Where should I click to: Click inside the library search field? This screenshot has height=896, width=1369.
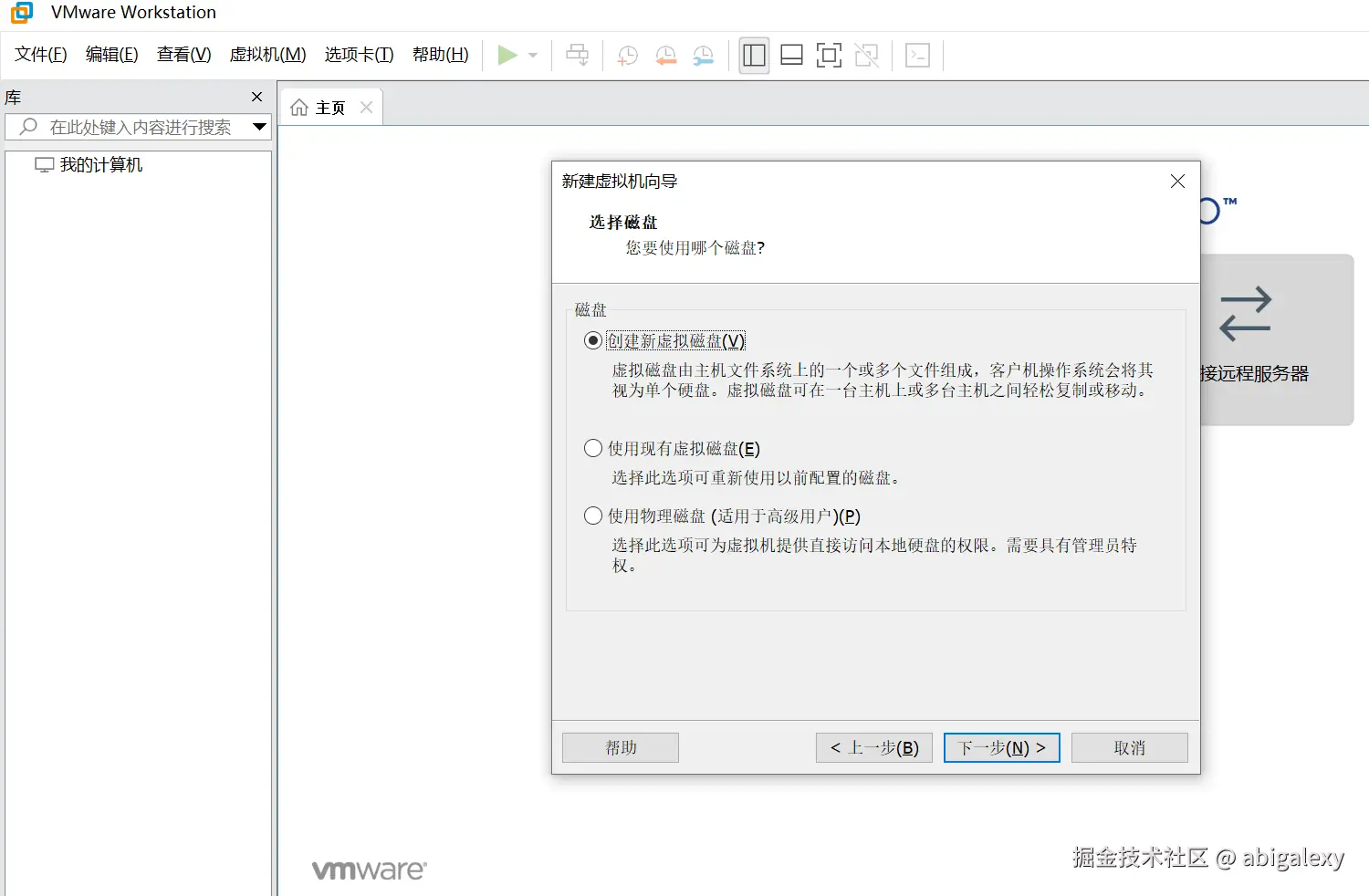pyautogui.click(x=137, y=127)
